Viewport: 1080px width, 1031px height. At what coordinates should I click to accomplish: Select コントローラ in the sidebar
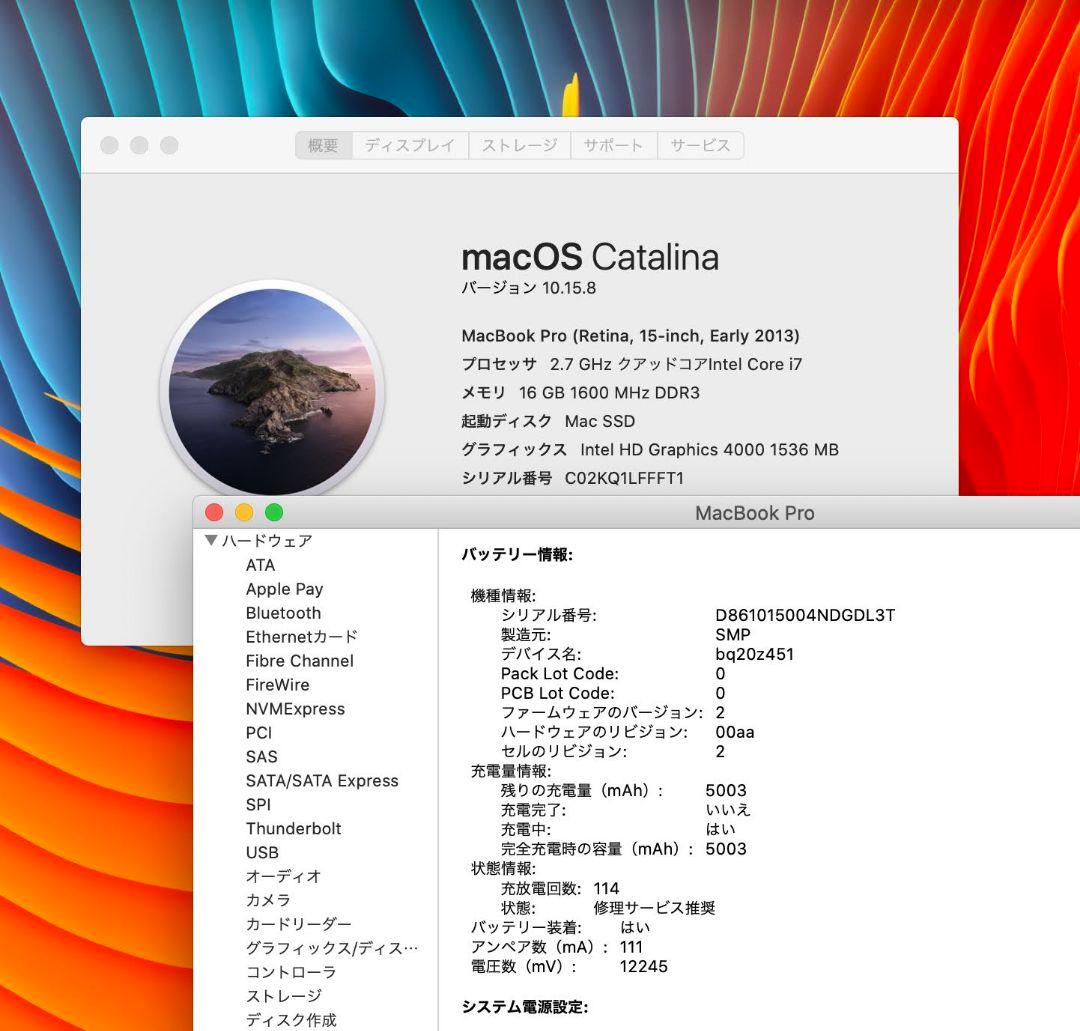291,972
